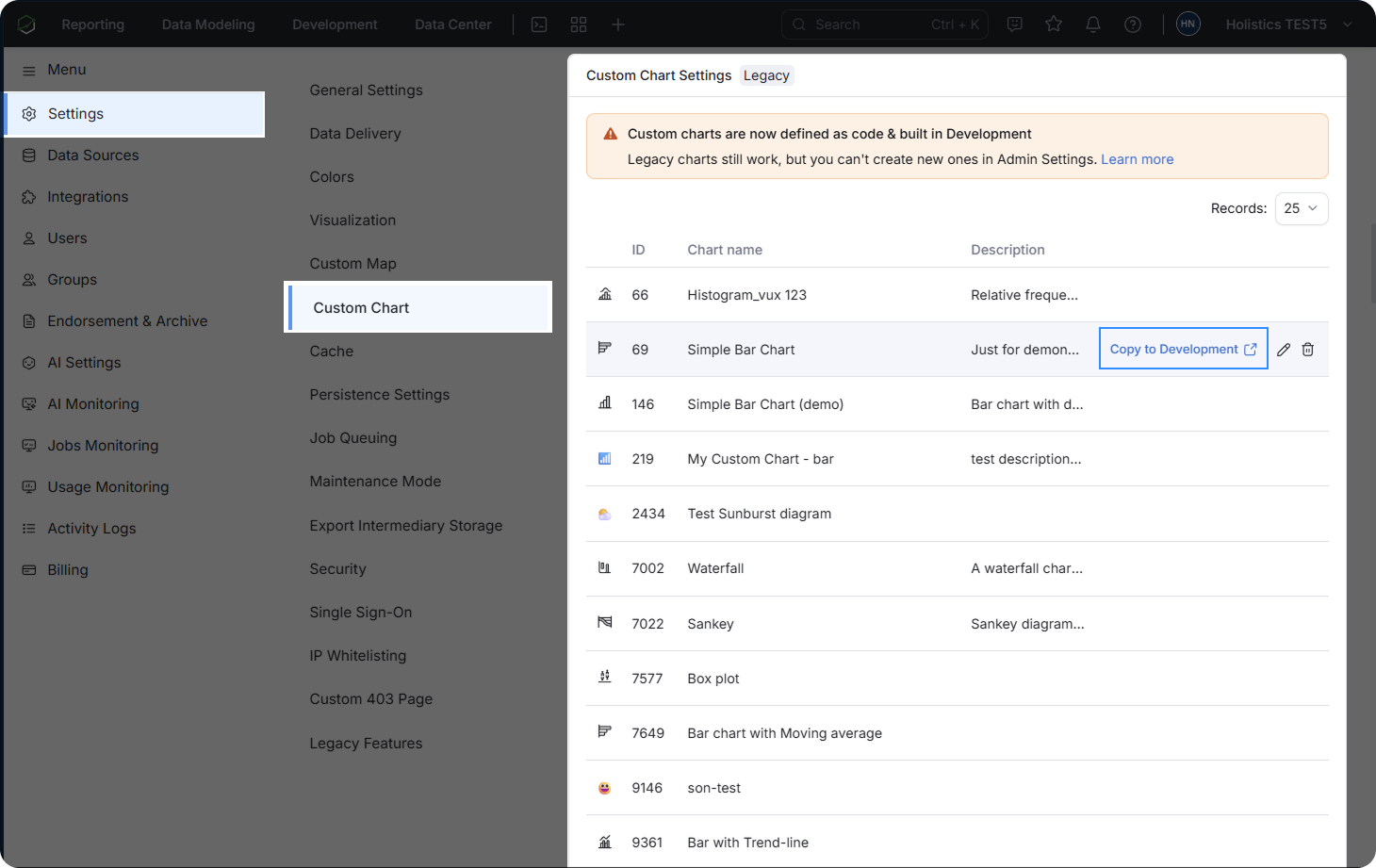Click the warning triangle icon in banner

pyautogui.click(x=611, y=134)
